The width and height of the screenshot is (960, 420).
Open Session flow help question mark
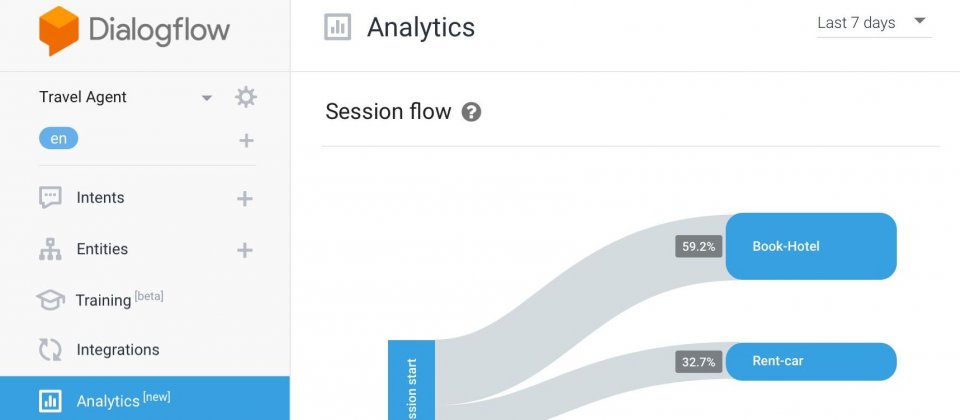pos(471,112)
